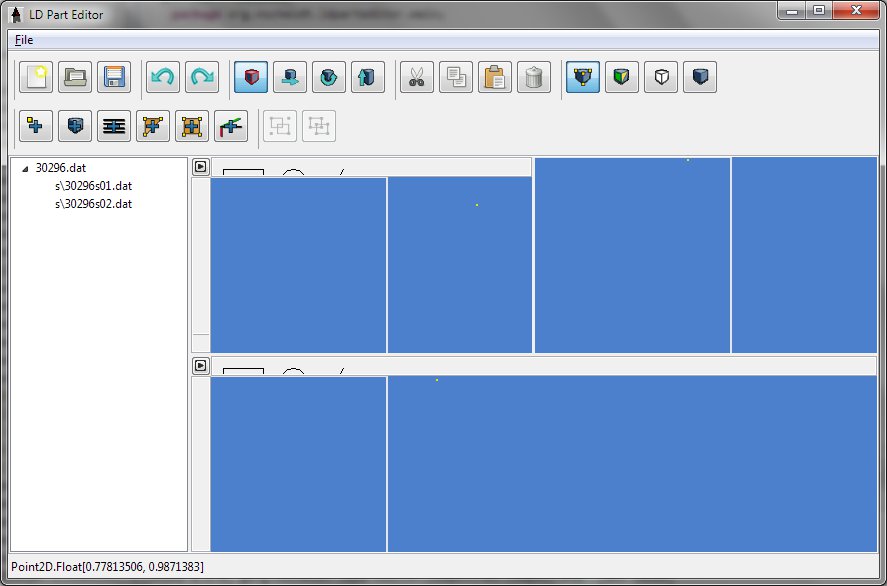Screen dimensions: 887x586
Task: Click the Point2D.Float status bar text
Action: [x=107, y=567]
